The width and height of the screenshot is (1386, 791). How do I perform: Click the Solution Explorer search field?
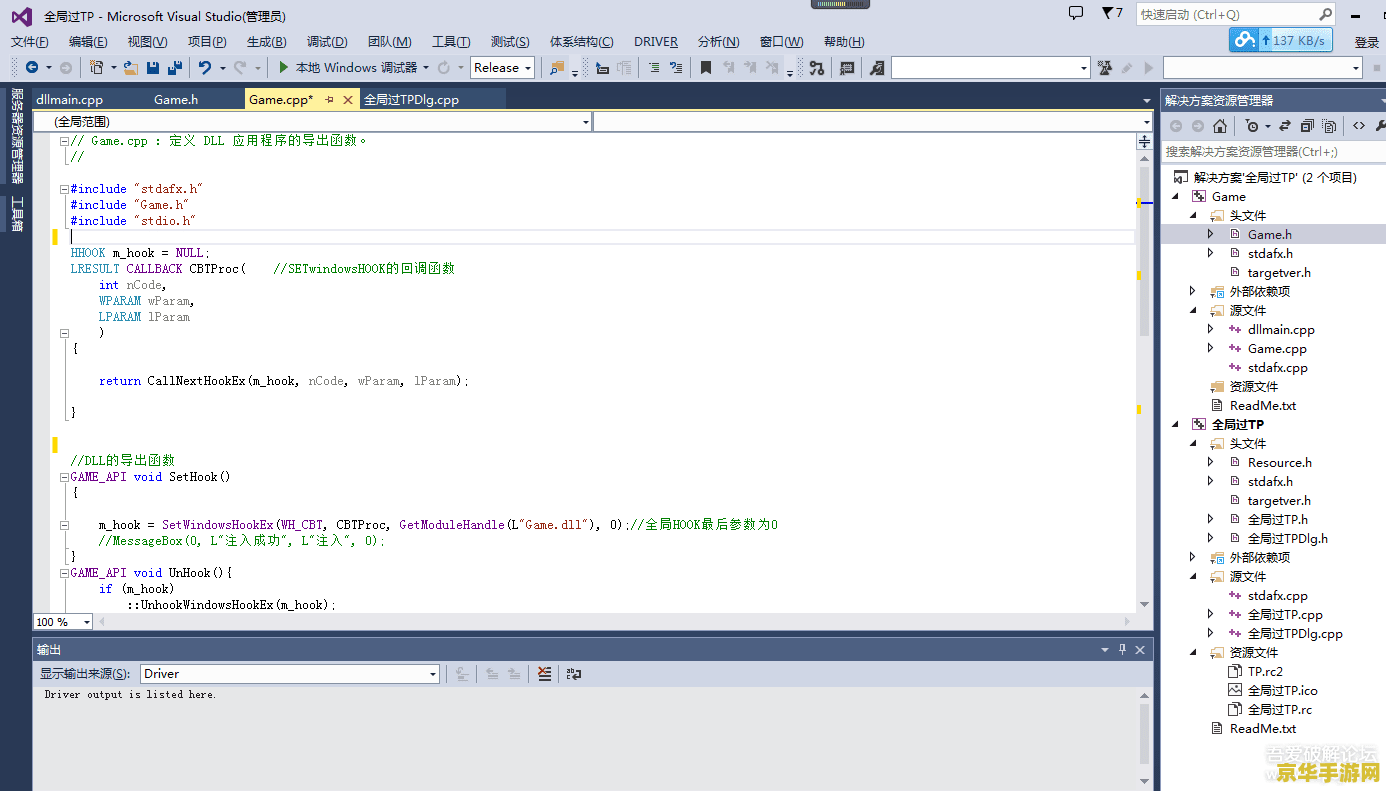(x=1274, y=152)
